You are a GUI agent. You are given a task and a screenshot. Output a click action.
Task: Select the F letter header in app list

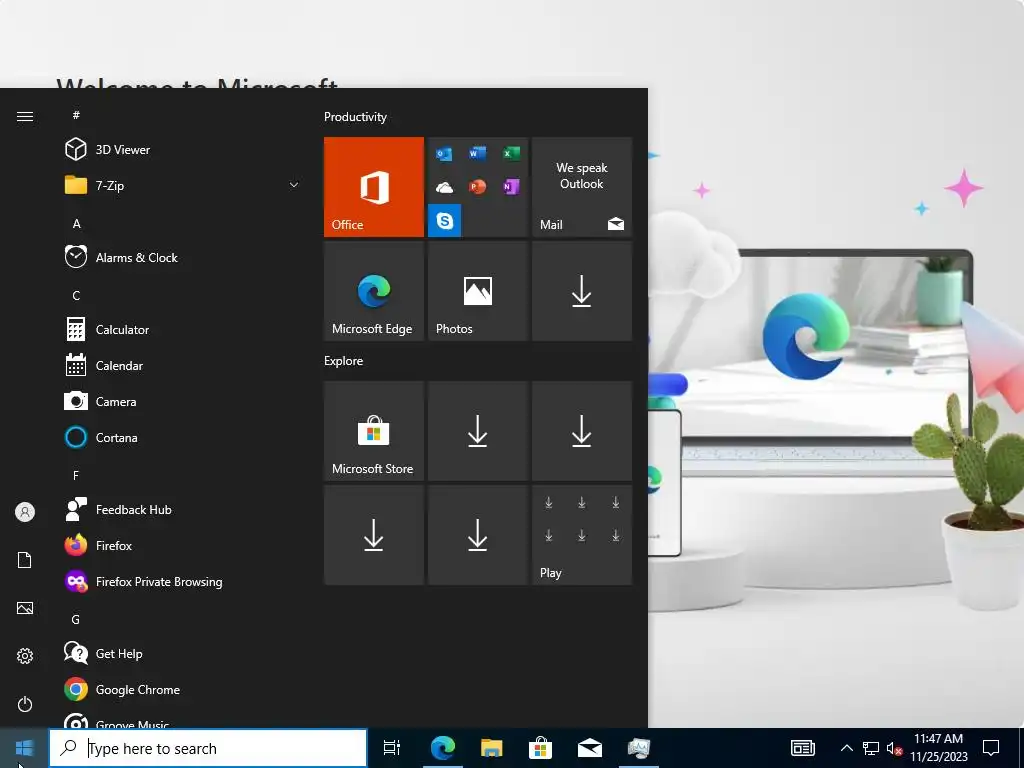(76, 475)
